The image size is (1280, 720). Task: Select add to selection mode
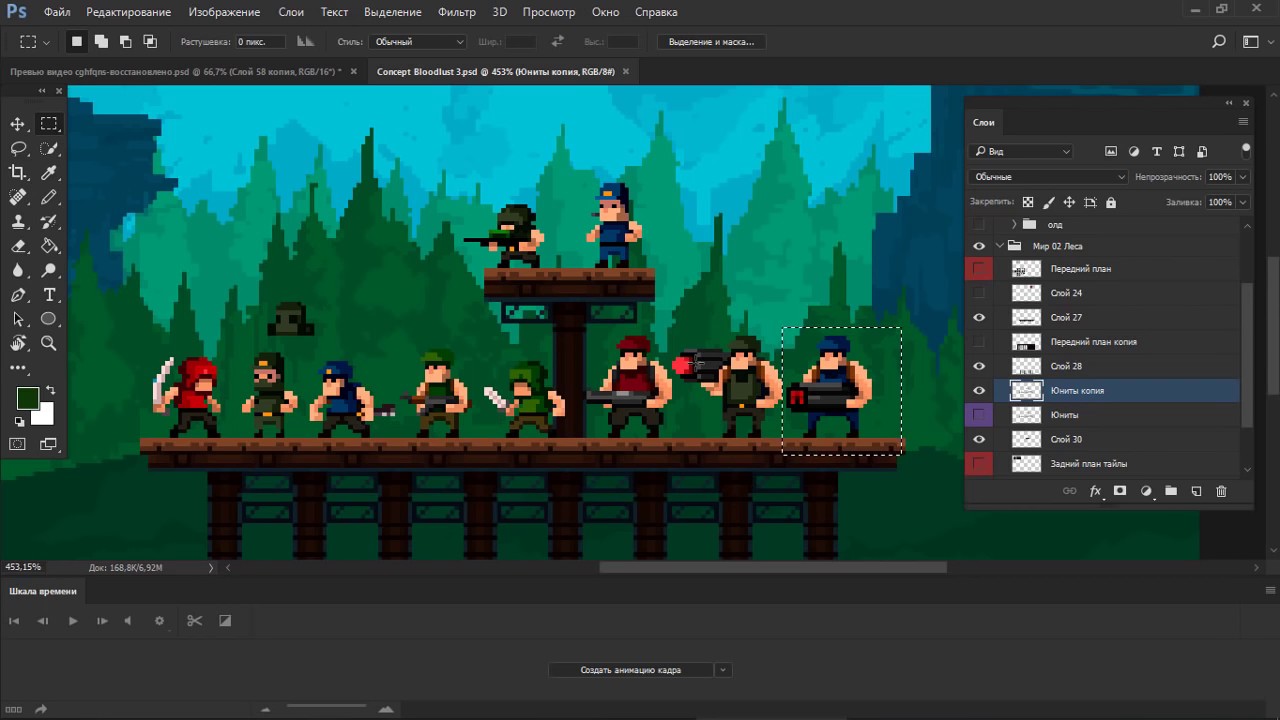point(101,42)
